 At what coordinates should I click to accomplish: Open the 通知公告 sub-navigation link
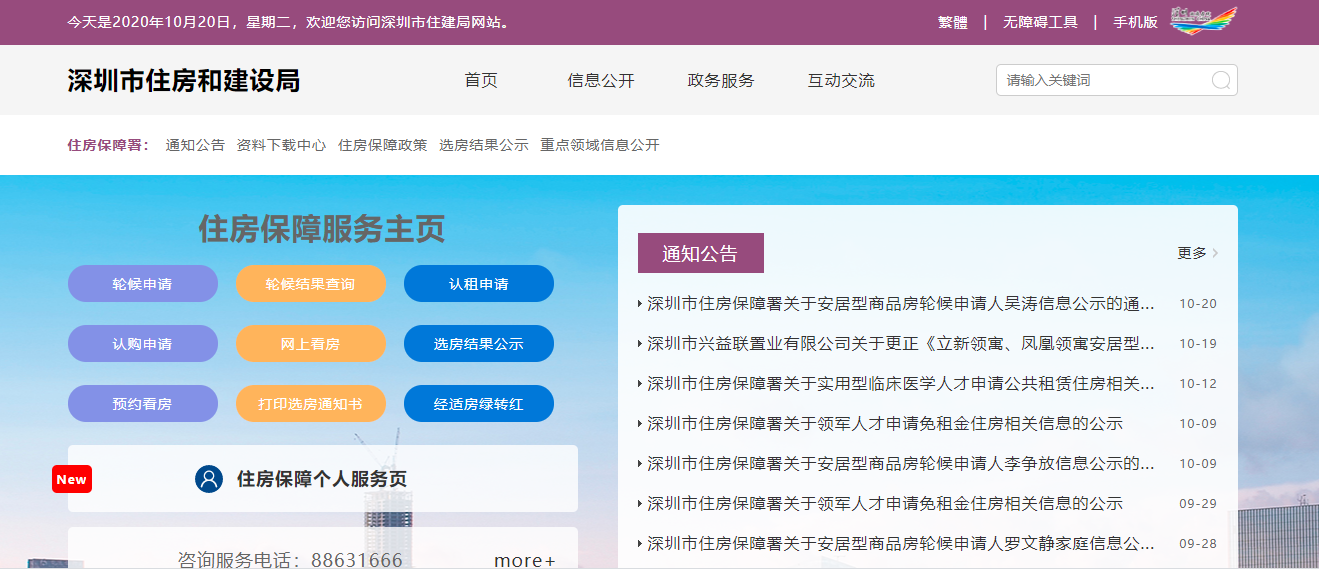point(195,145)
